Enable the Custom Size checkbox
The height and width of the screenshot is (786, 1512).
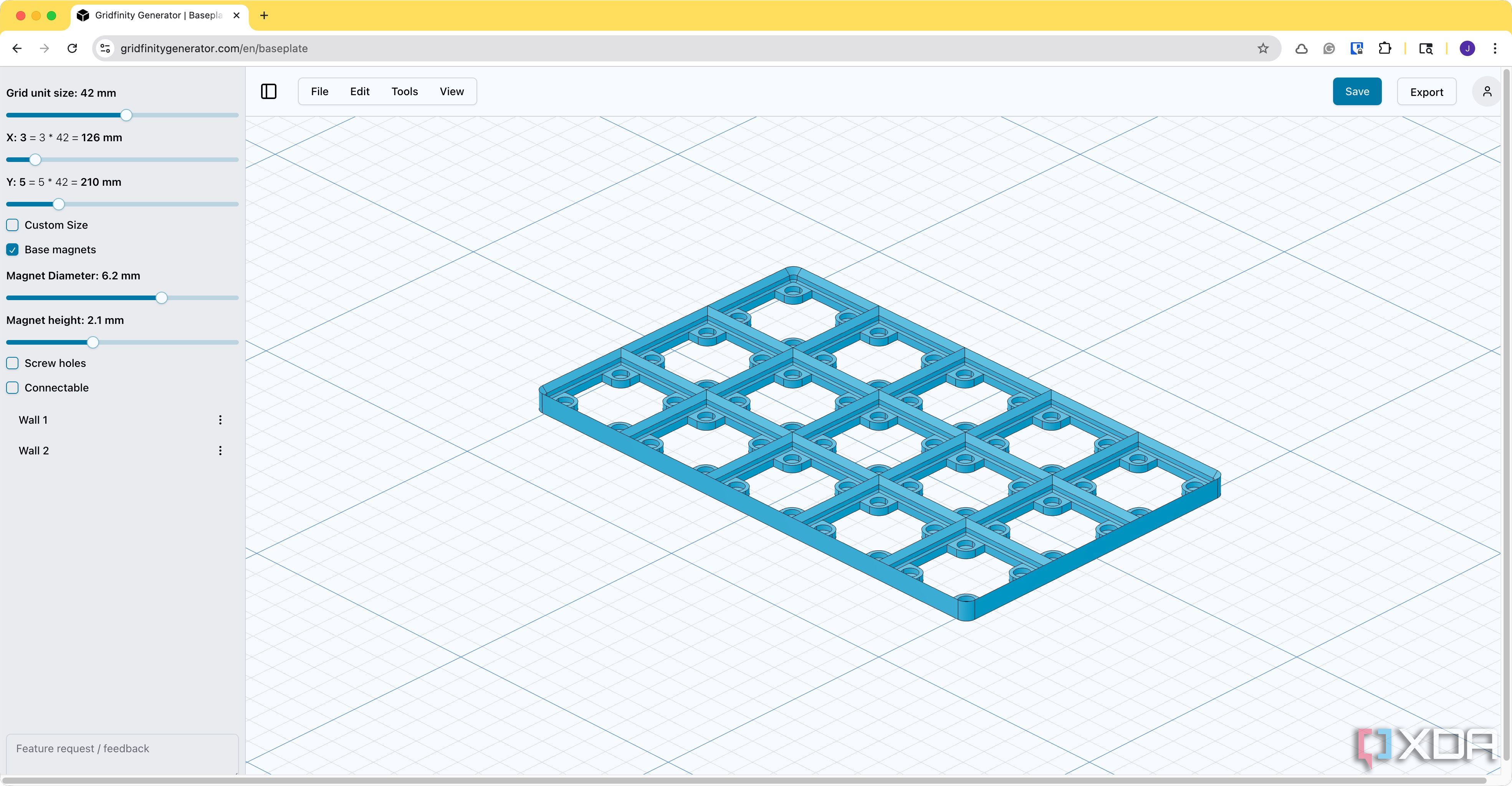point(12,225)
